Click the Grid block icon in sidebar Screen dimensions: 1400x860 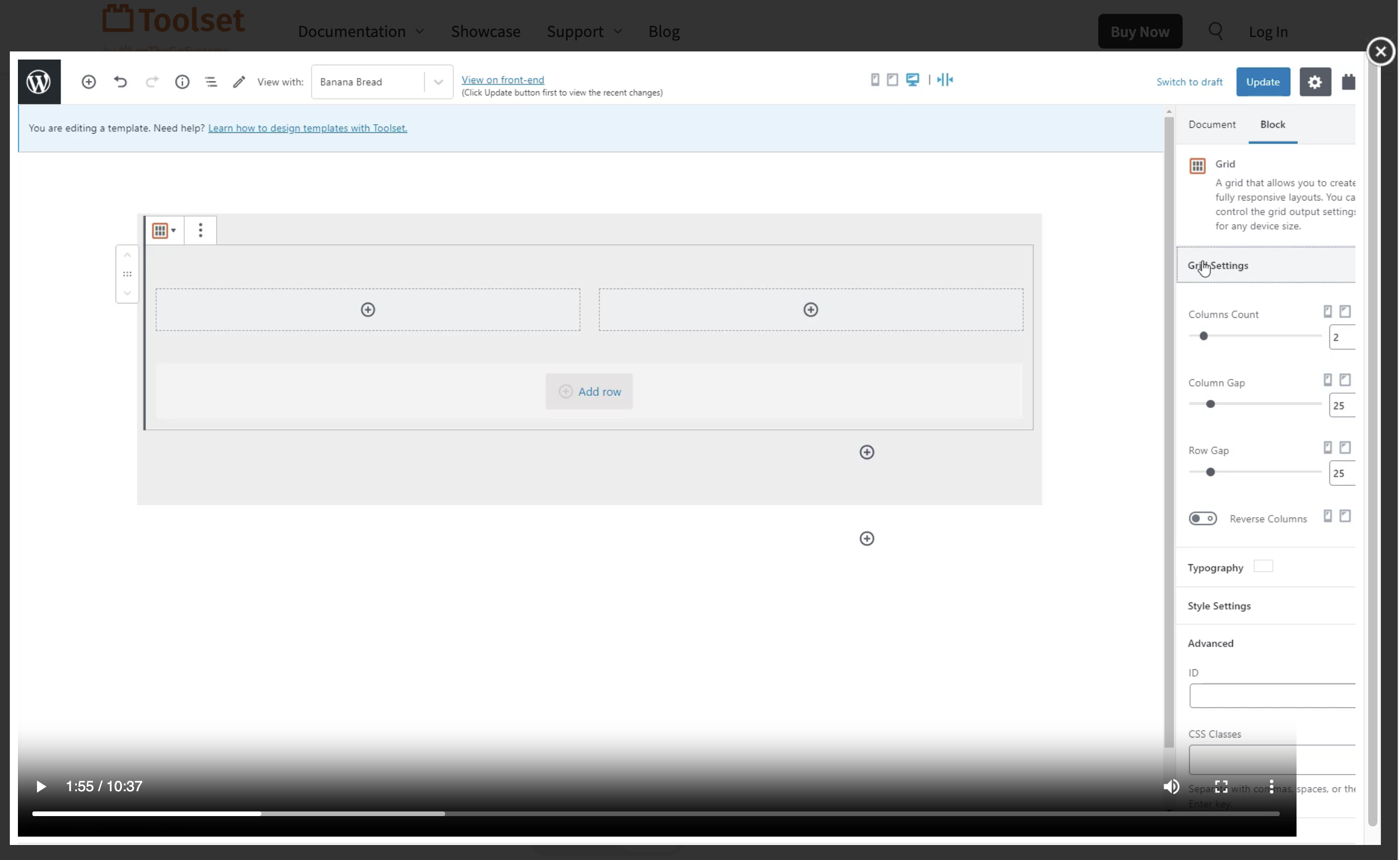[1198, 166]
